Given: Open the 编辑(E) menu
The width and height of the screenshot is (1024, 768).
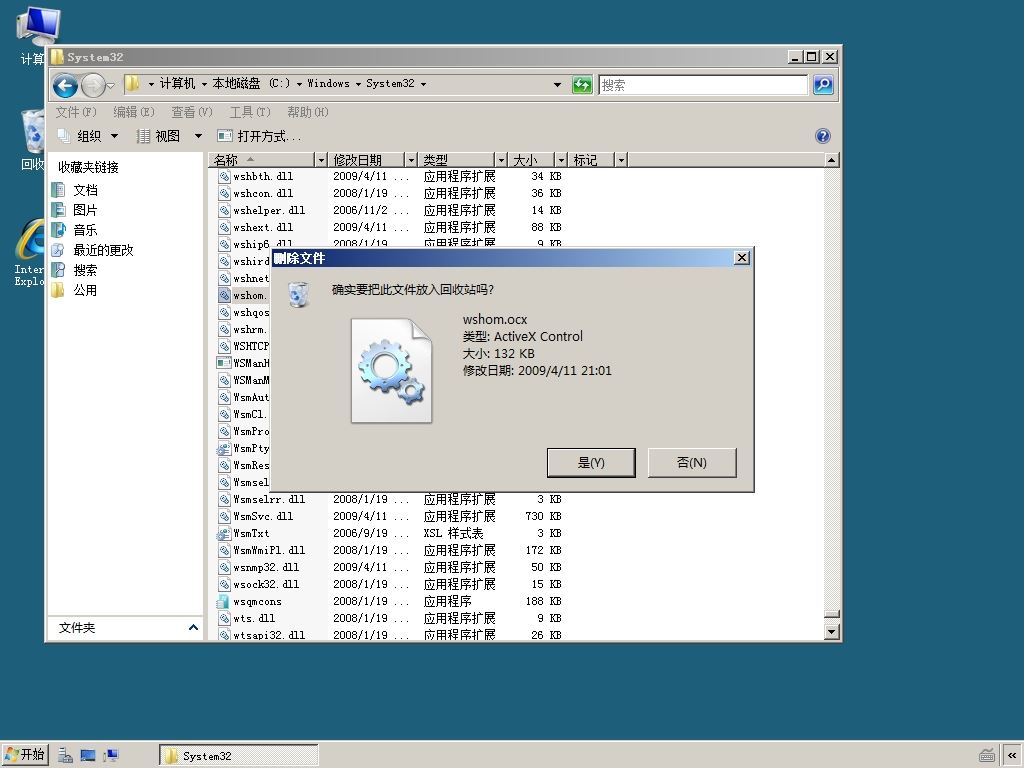Looking at the screenshot, I should tap(134, 112).
